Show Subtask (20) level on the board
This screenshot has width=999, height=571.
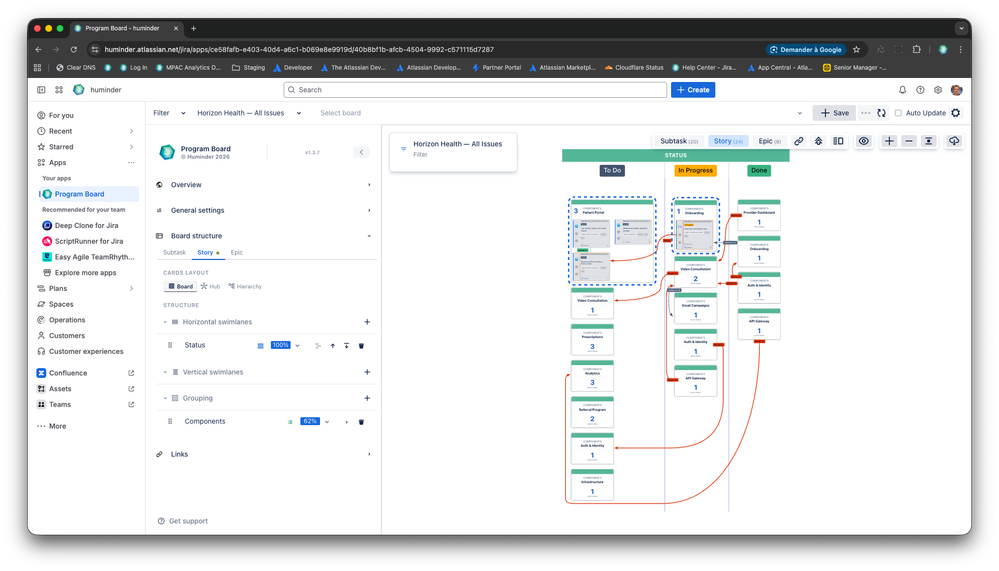coord(679,141)
